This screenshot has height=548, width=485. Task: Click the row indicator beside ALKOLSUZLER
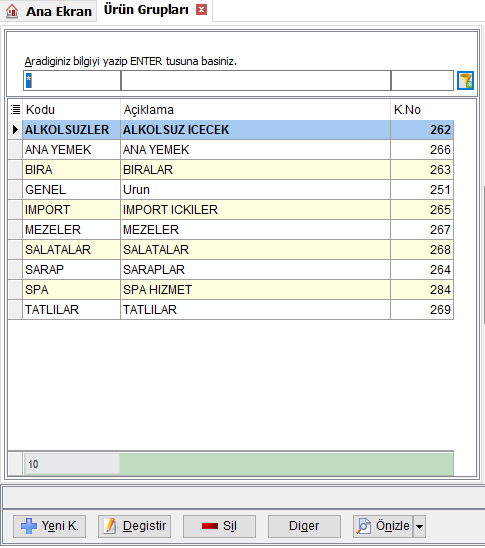click(15, 130)
